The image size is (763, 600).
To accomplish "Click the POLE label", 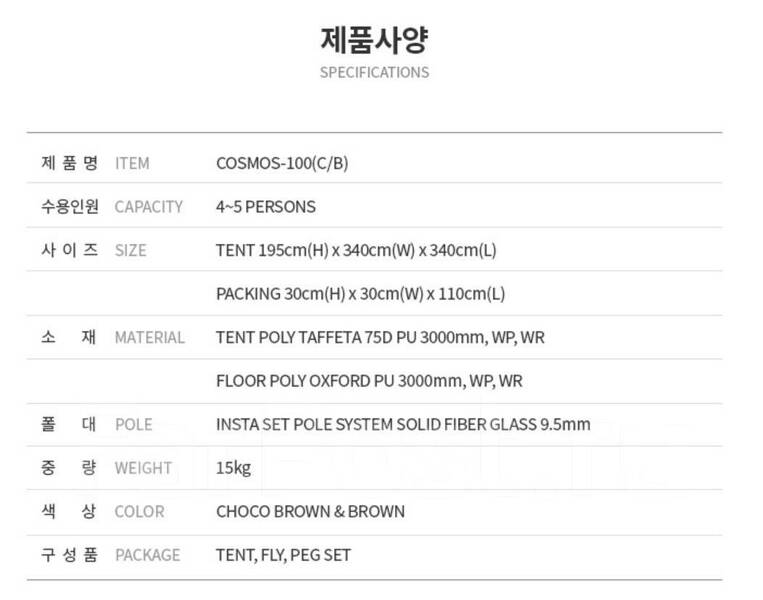I will (133, 425).
